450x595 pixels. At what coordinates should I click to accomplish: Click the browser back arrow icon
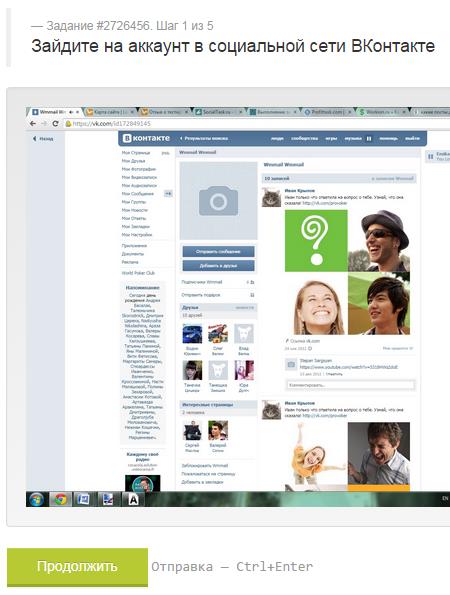click(x=33, y=124)
